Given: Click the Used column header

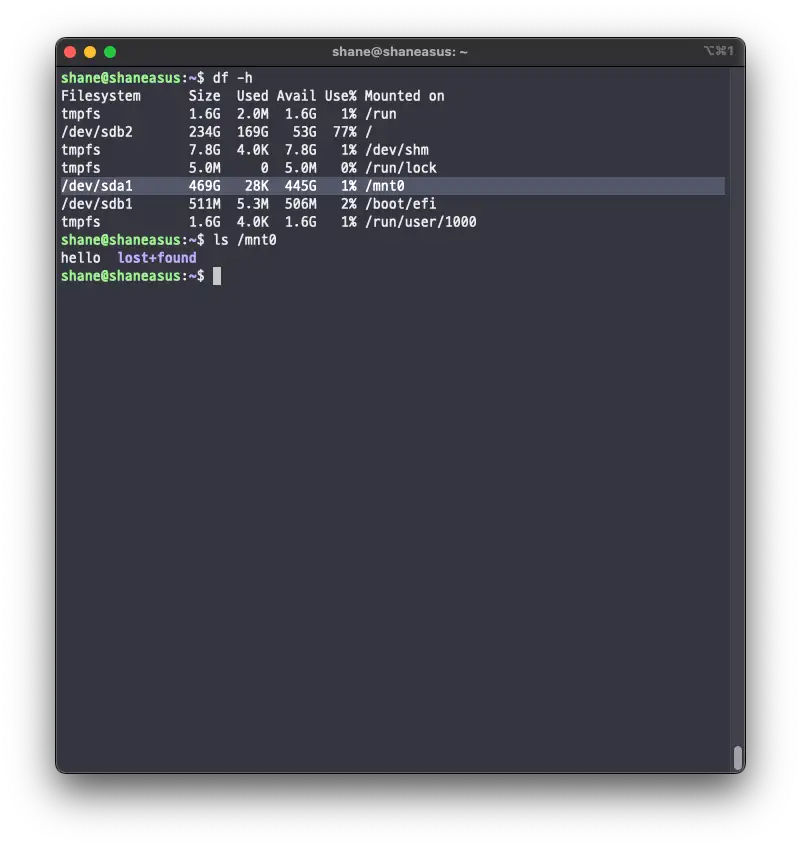Looking at the screenshot, I should coord(252,96).
